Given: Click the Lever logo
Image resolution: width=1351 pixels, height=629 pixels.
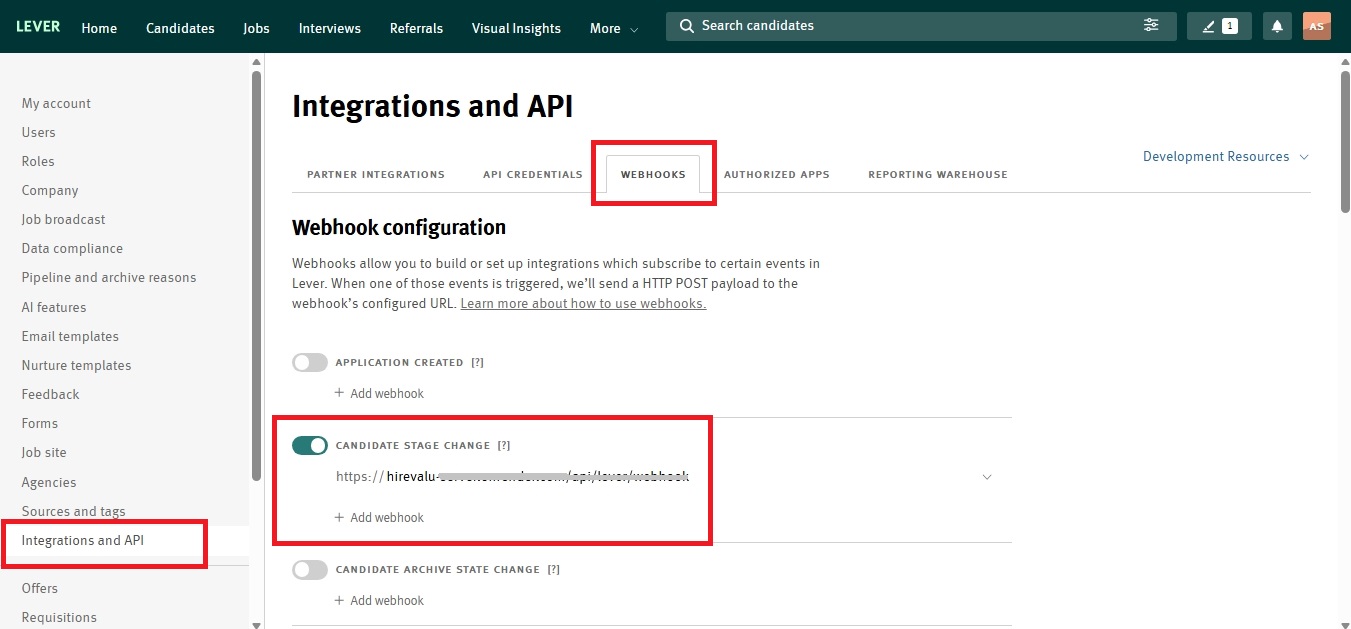Looking at the screenshot, I should (x=38, y=27).
